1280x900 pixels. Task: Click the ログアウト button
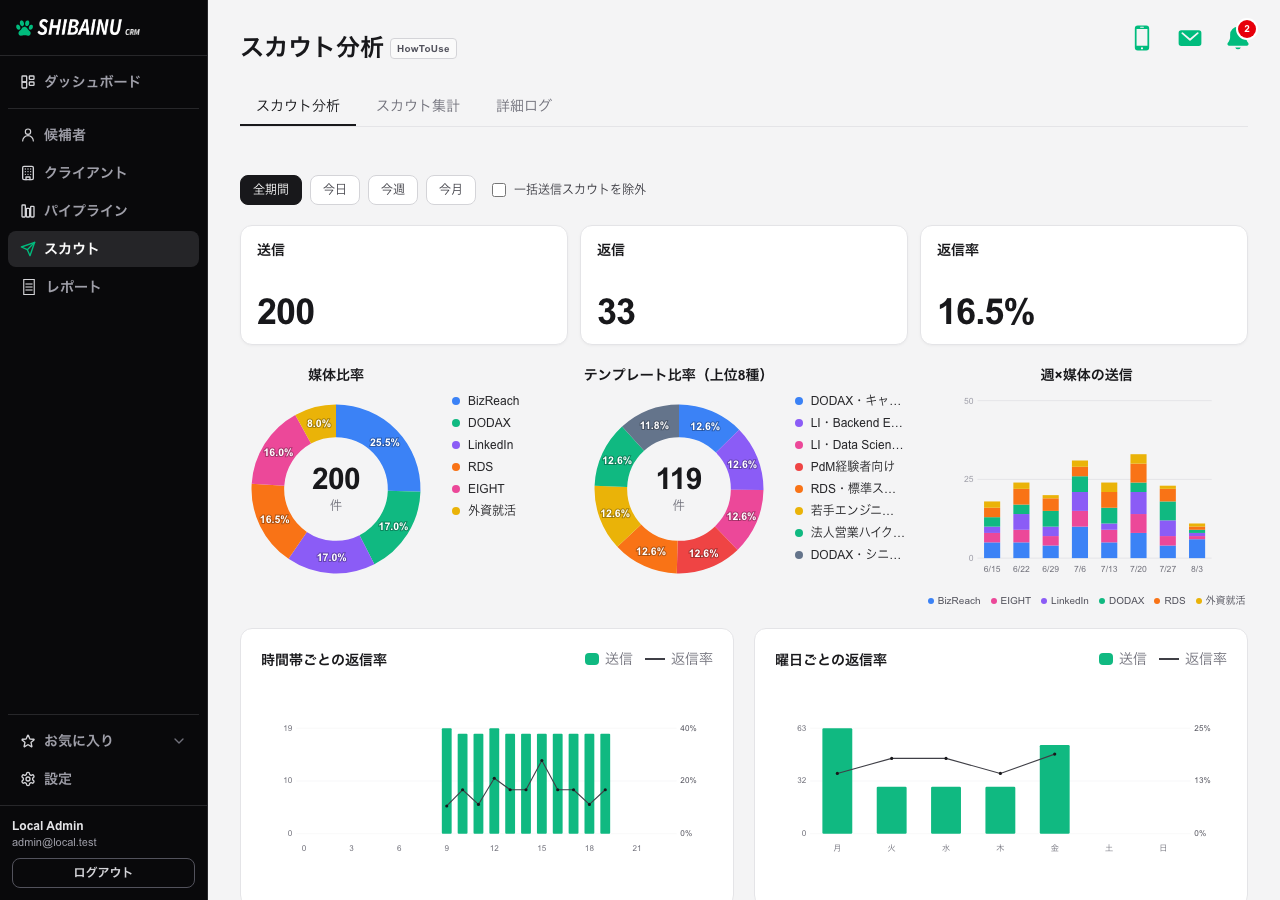(x=103, y=873)
